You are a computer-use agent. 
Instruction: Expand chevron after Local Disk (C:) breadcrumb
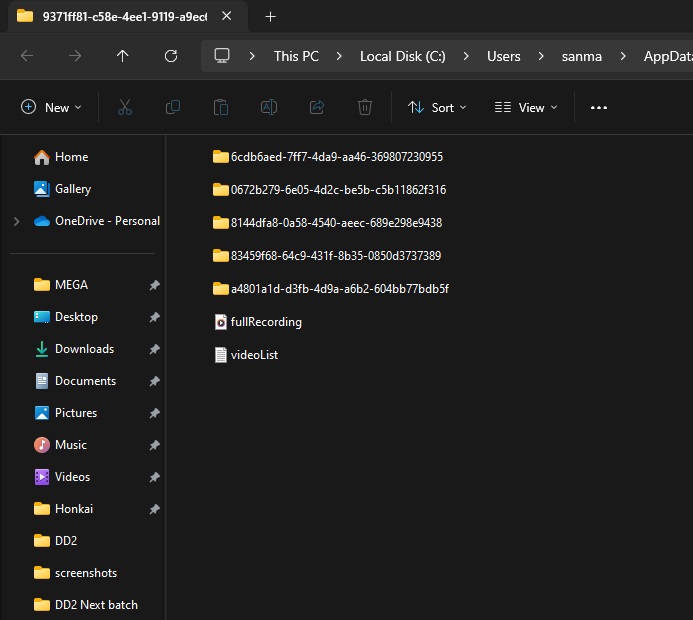[x=466, y=56]
